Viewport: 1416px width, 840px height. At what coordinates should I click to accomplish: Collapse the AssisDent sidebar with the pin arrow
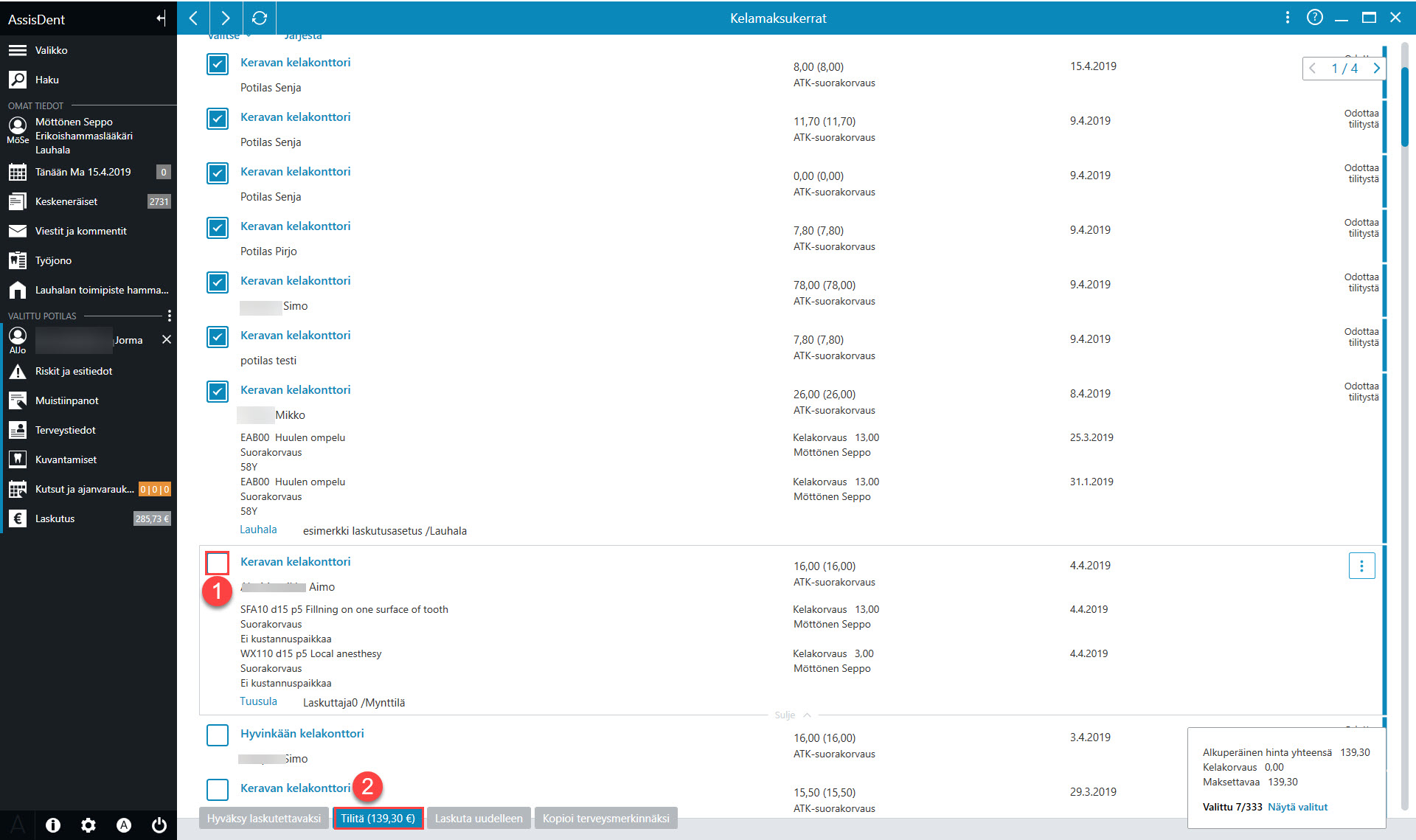pyautogui.click(x=162, y=19)
